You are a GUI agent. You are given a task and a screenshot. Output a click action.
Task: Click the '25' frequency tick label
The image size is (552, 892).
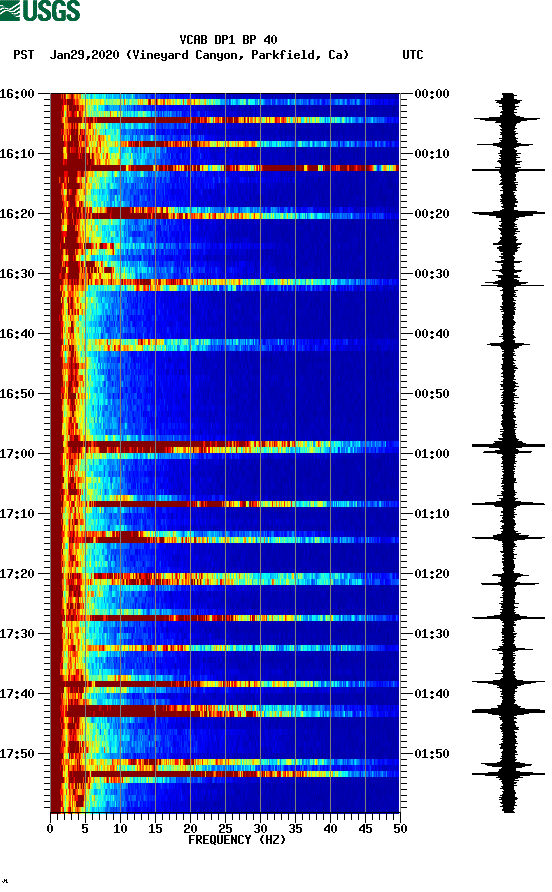tap(225, 829)
